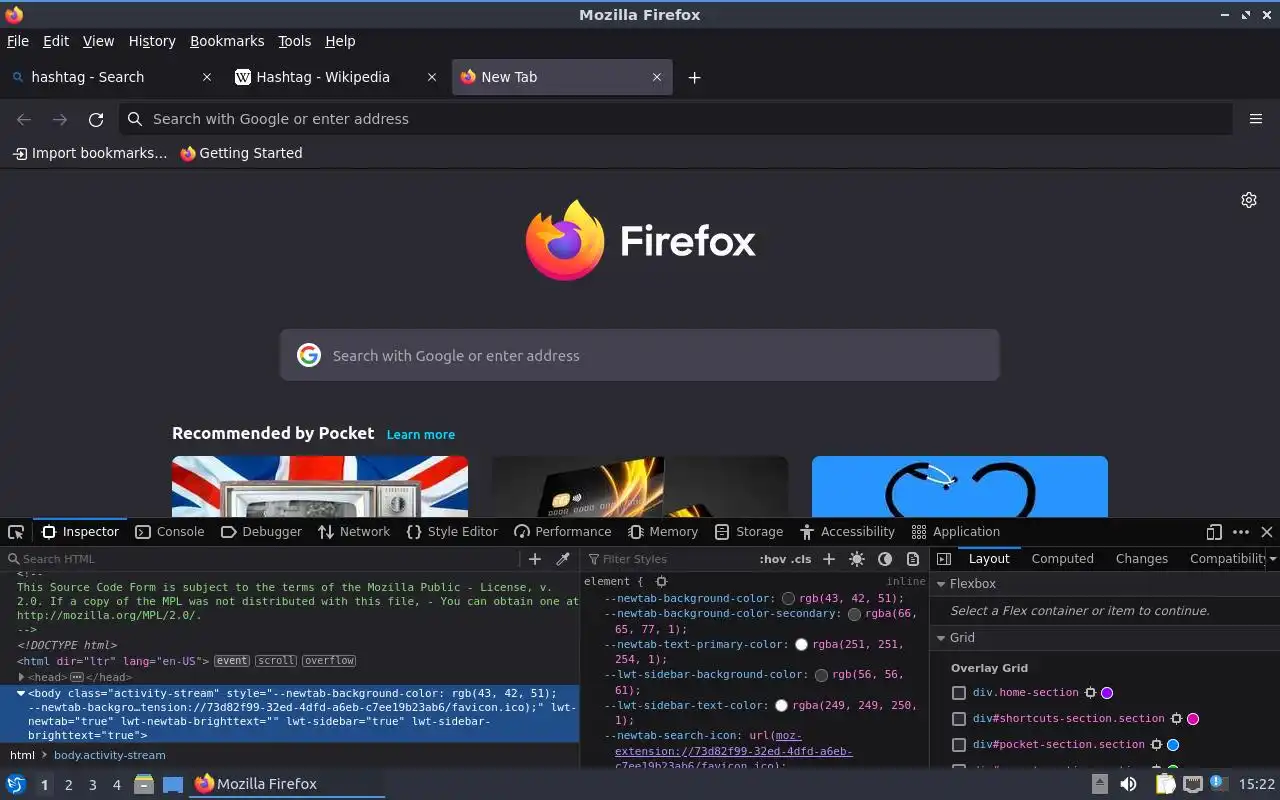Open the sidebar tabs overflow dropdown arrow
This screenshot has width=1280, height=800.
(1272, 559)
